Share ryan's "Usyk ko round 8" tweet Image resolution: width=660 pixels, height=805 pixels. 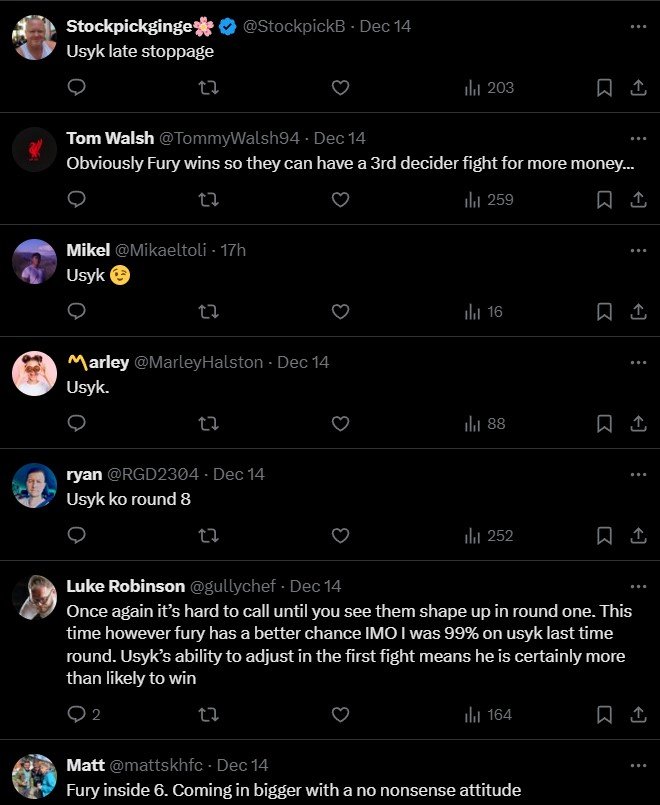(x=637, y=536)
